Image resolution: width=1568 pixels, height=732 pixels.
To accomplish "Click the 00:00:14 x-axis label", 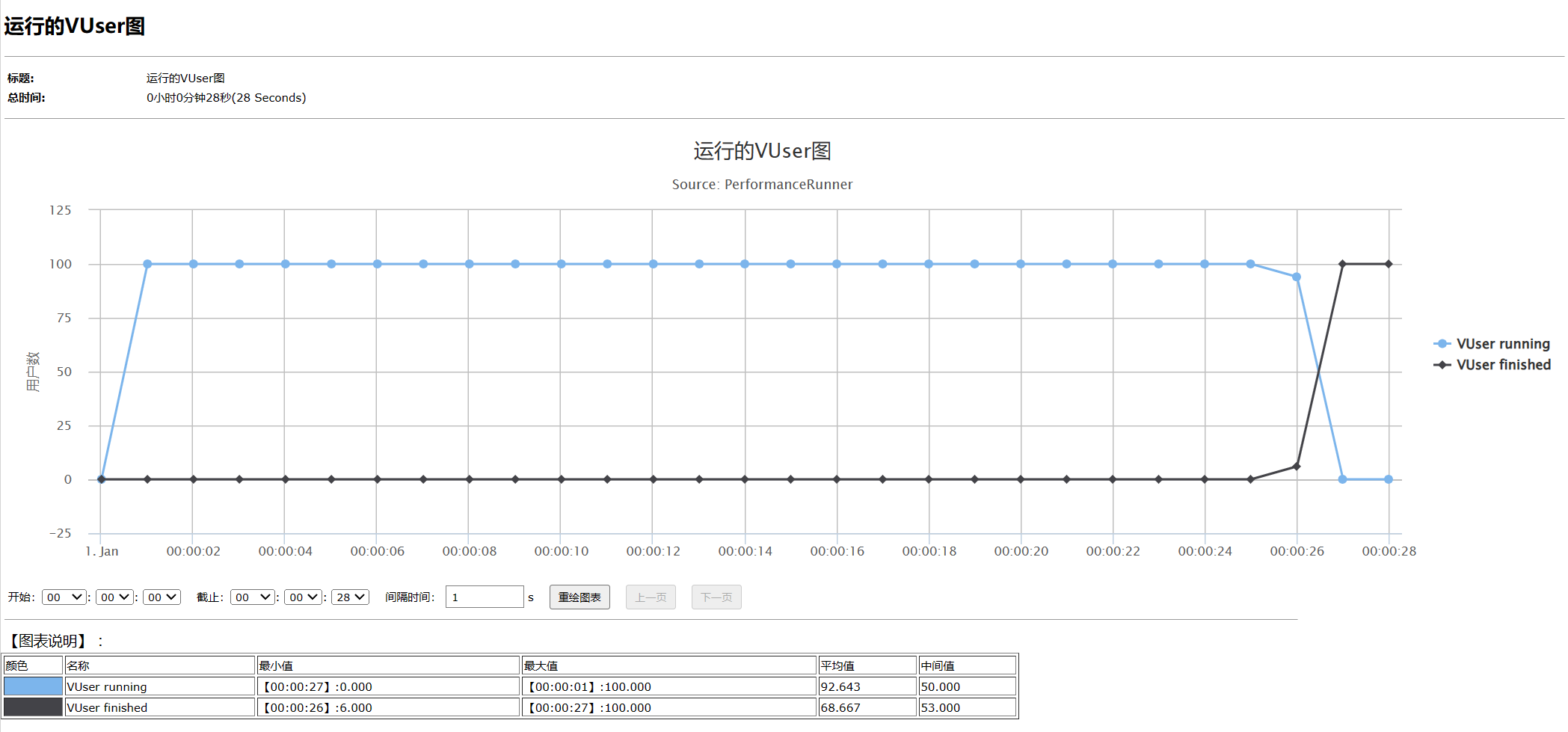I will click(x=745, y=551).
